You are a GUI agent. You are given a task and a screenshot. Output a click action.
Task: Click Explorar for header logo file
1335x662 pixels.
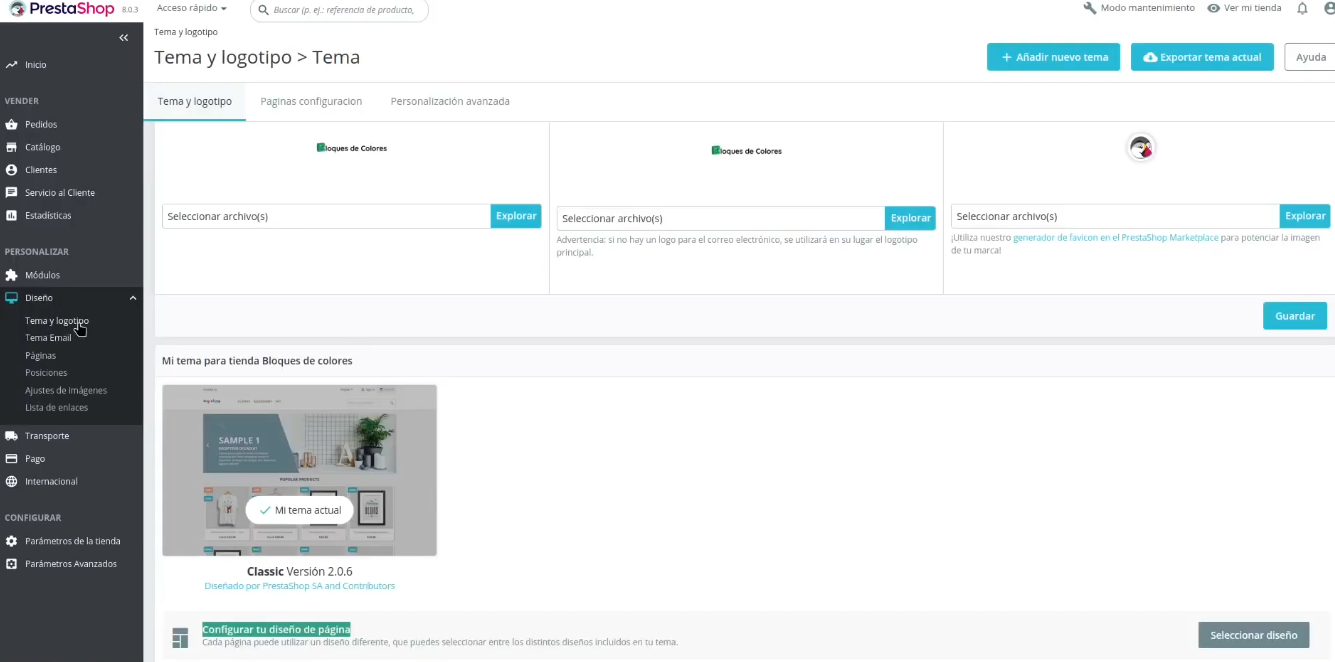(x=516, y=216)
